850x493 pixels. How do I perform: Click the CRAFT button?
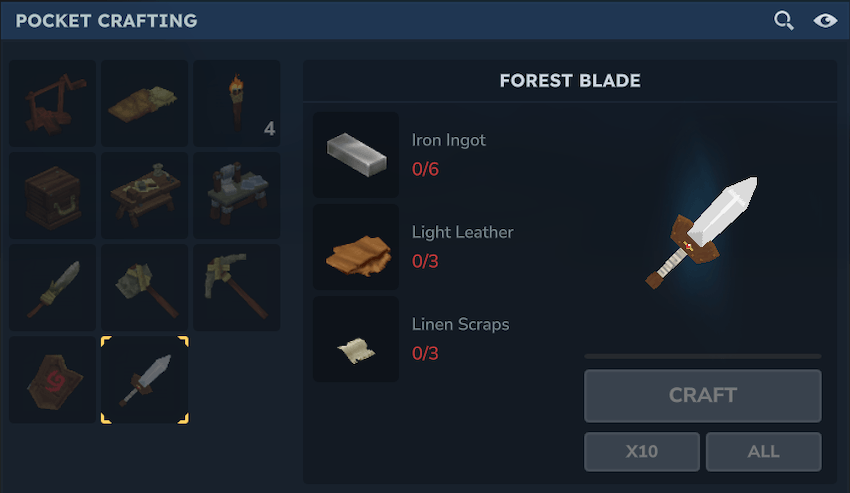pos(703,395)
